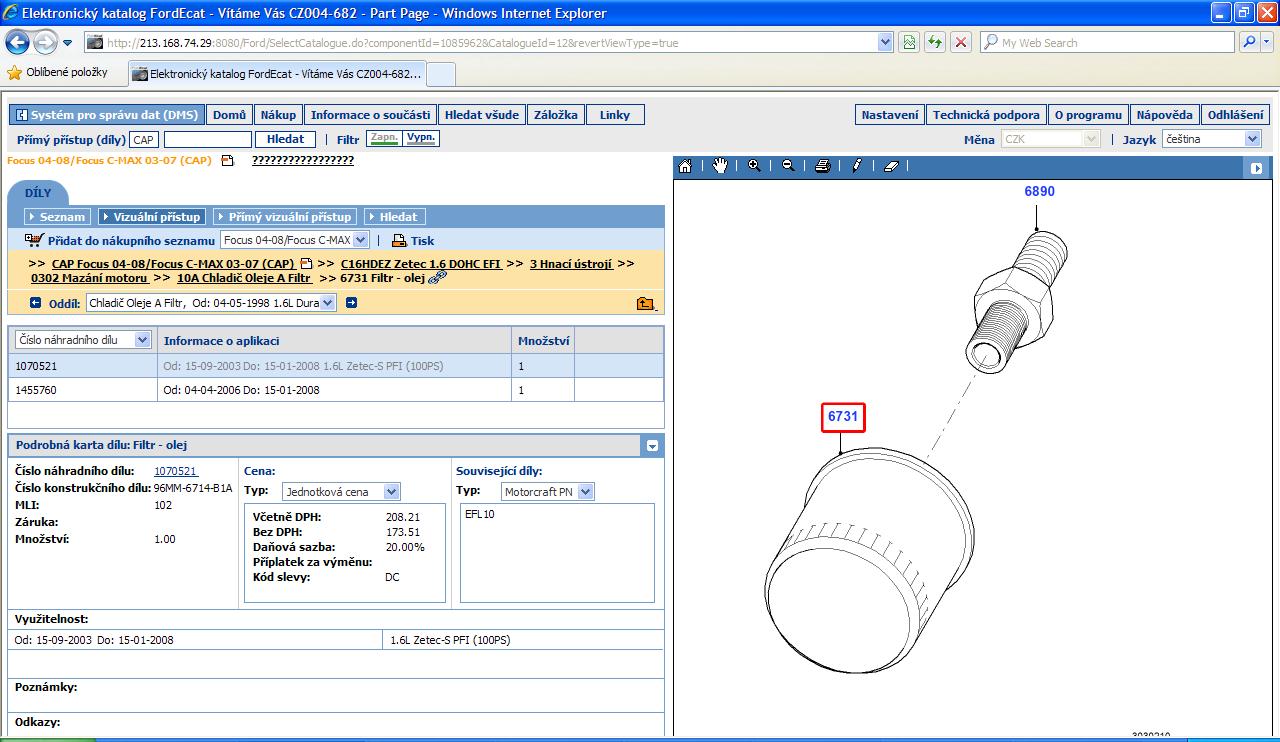1280x742 pixels.
Task: Click the Přímý přístup part number input field
Action: click(x=207, y=140)
